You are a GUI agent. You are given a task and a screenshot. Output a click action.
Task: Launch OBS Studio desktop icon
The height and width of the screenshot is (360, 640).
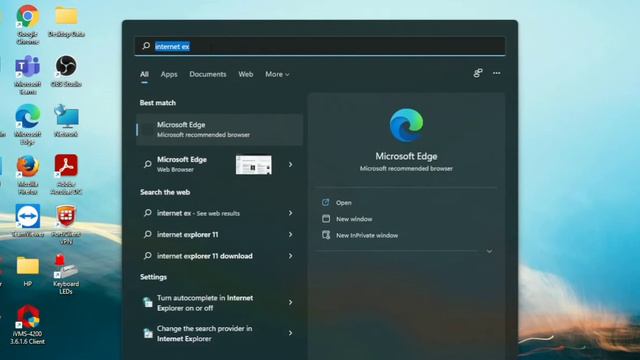[66, 66]
